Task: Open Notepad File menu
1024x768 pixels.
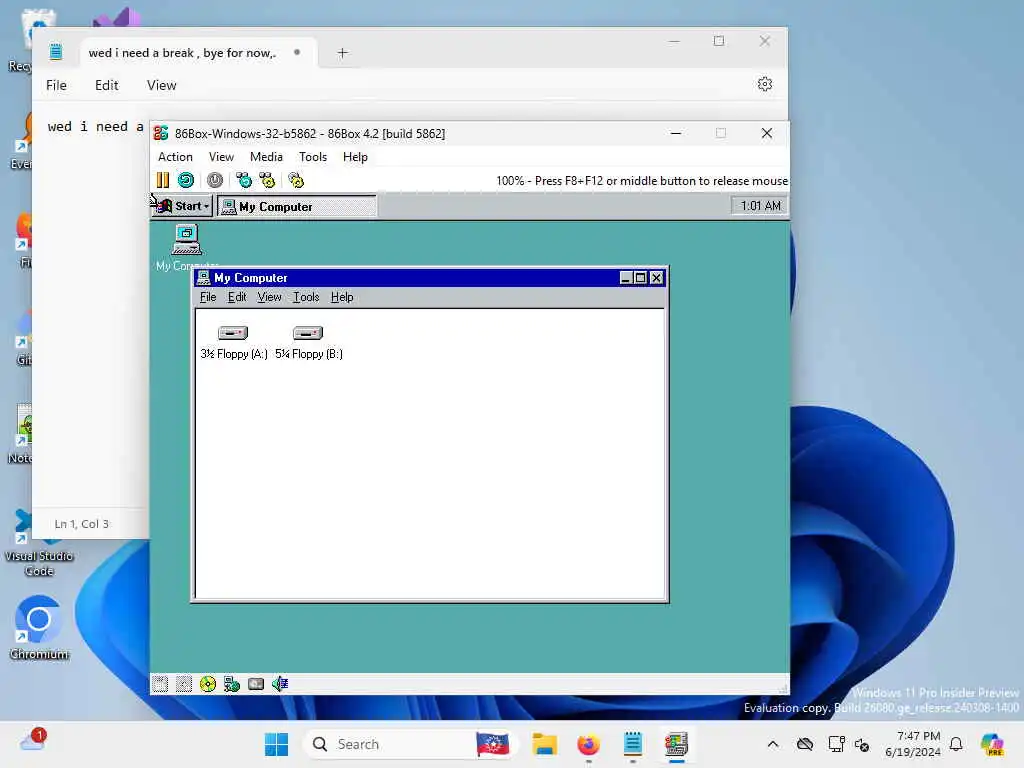Action: [56, 85]
